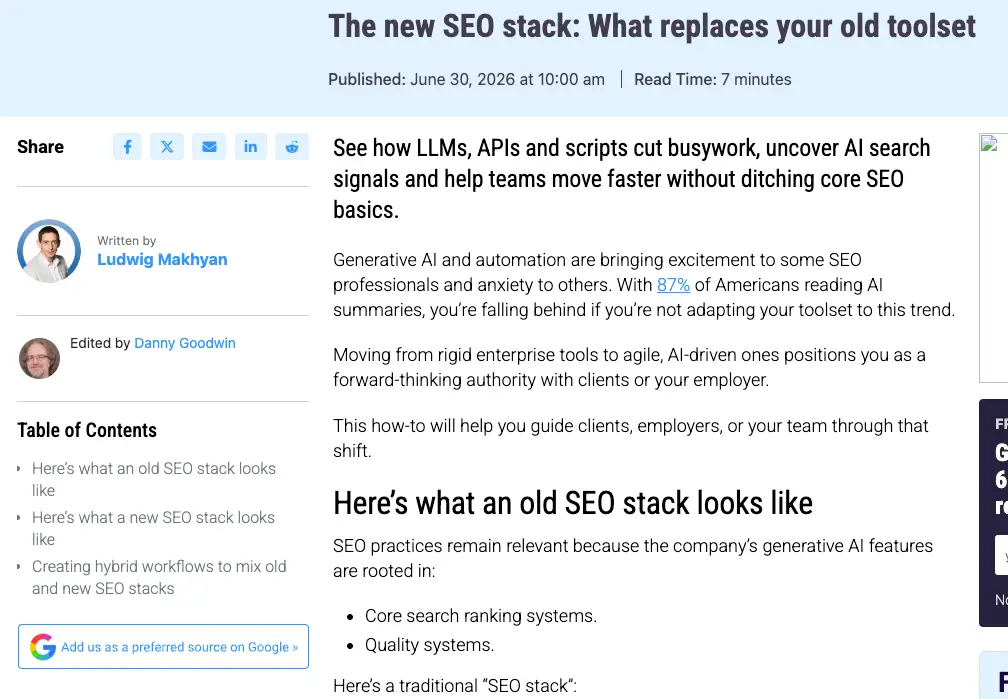
Task: Click the 'Read Time: 7 minutes' text
Action: coord(712,79)
